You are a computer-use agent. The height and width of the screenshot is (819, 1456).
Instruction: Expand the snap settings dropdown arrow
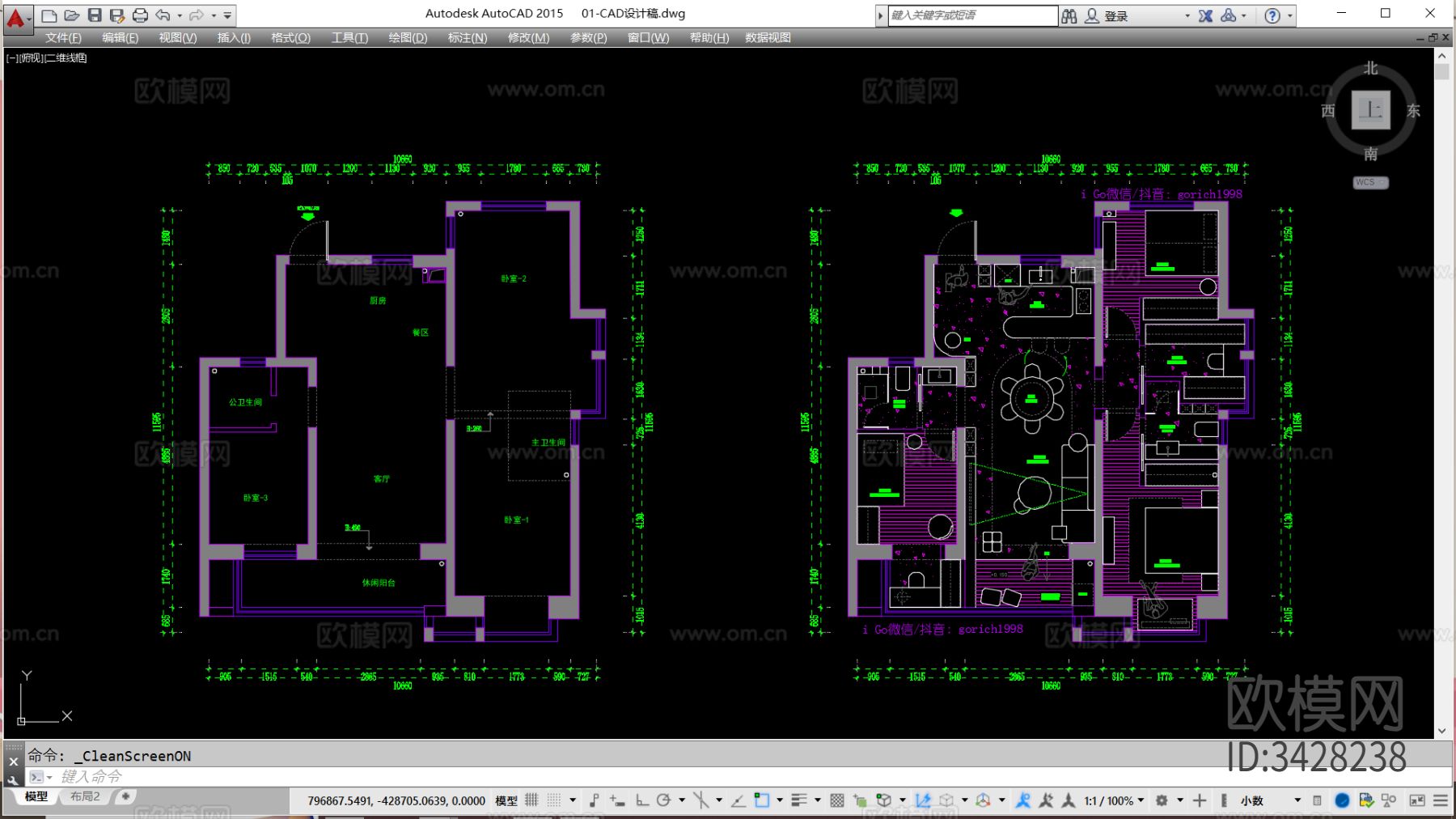pos(573,800)
